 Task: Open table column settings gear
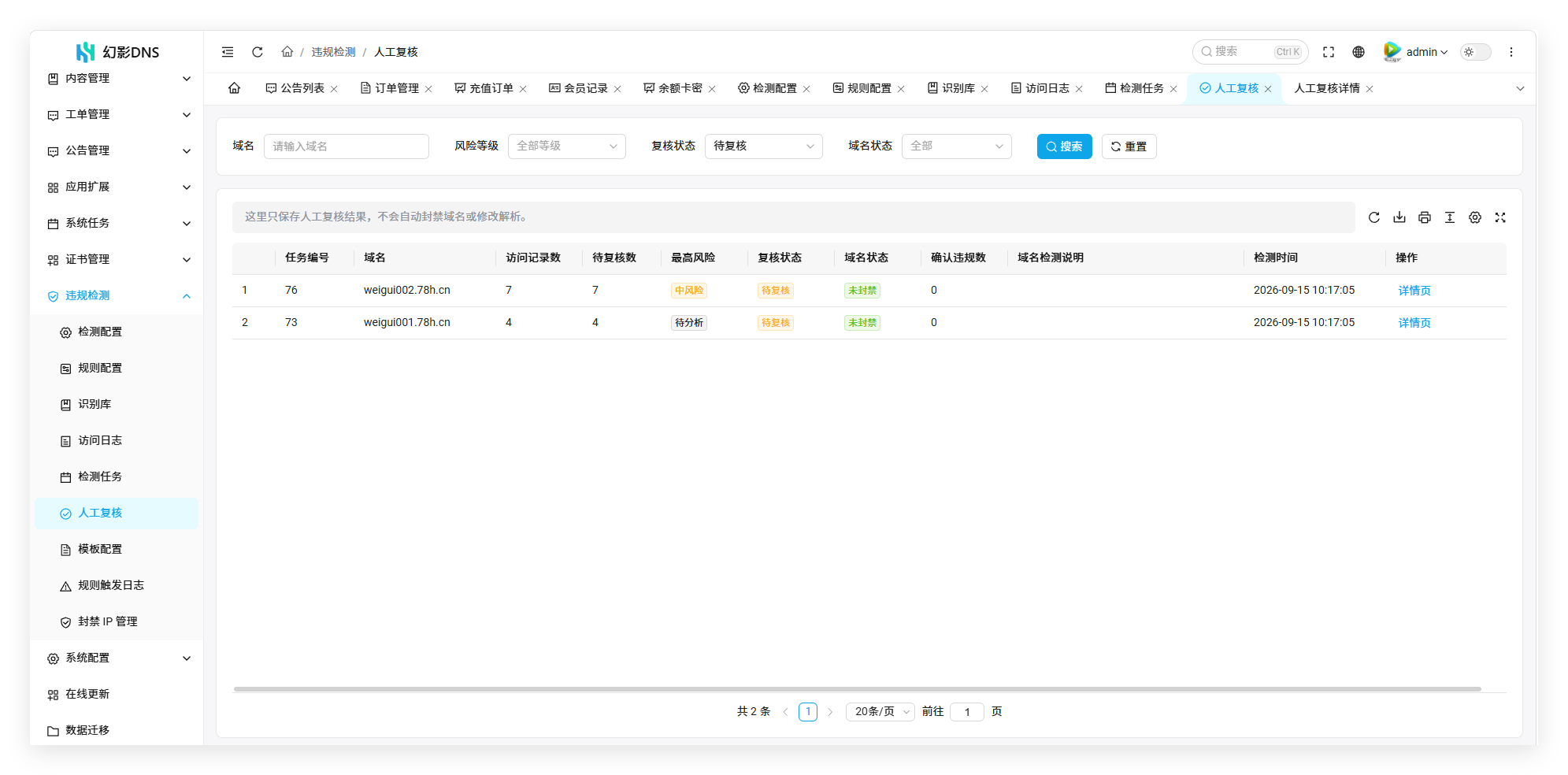[x=1475, y=217]
